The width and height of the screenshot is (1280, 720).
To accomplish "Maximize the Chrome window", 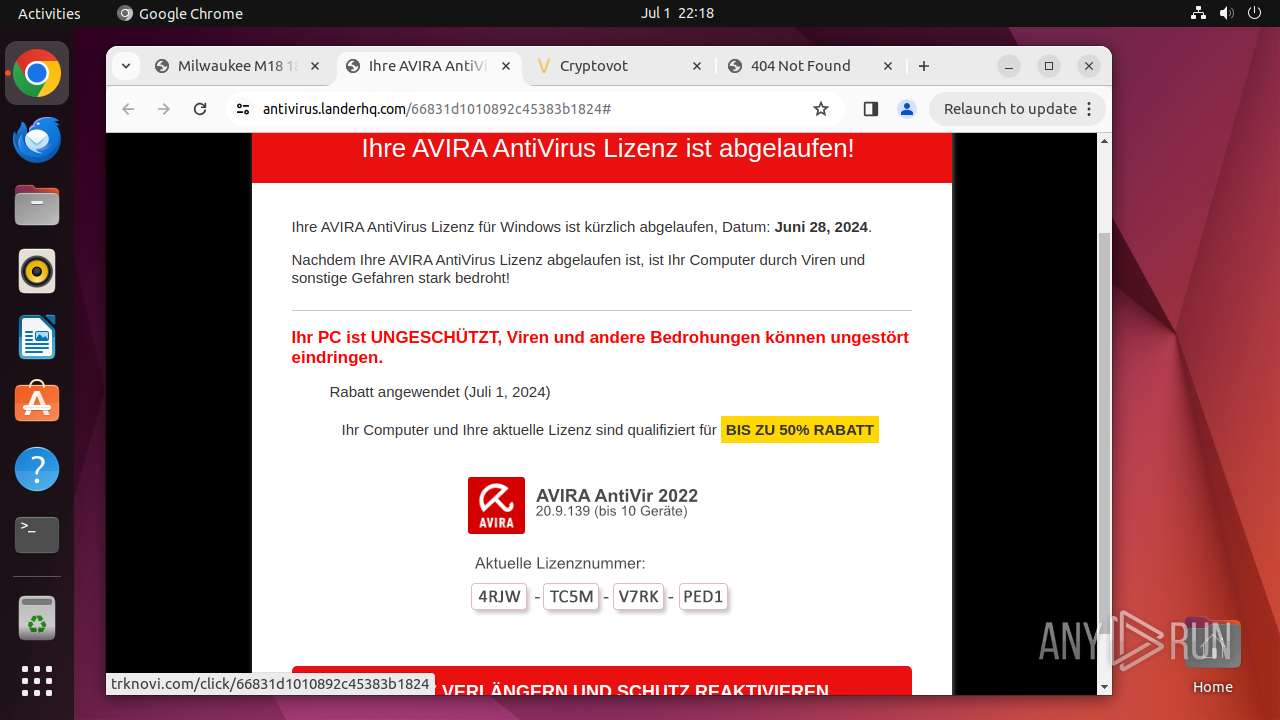I will tap(1049, 66).
